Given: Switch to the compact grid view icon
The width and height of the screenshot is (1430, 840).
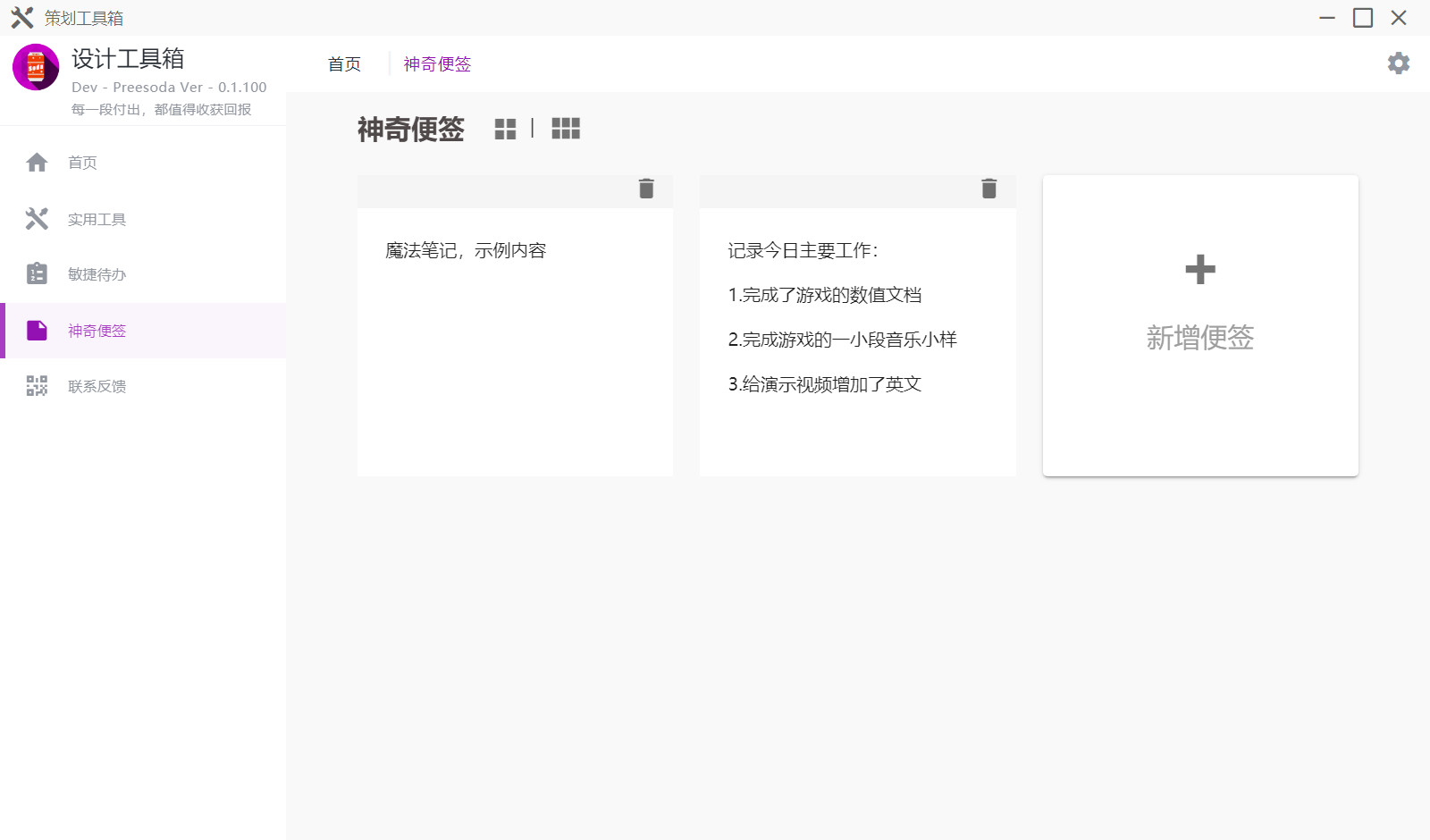Looking at the screenshot, I should [x=506, y=129].
